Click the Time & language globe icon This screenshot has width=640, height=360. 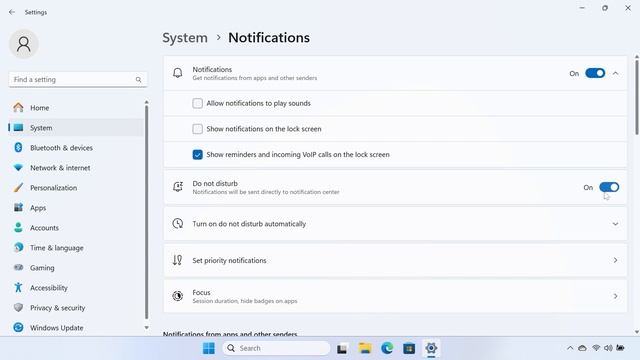coord(18,247)
